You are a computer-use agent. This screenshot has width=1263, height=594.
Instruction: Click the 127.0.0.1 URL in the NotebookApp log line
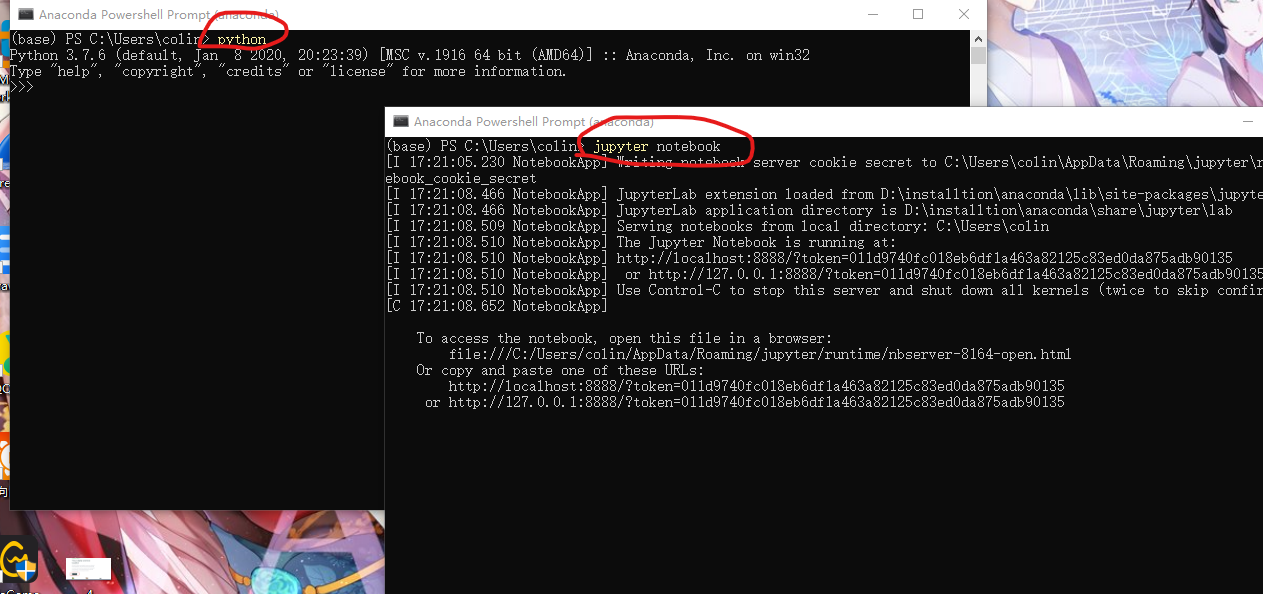pos(956,274)
